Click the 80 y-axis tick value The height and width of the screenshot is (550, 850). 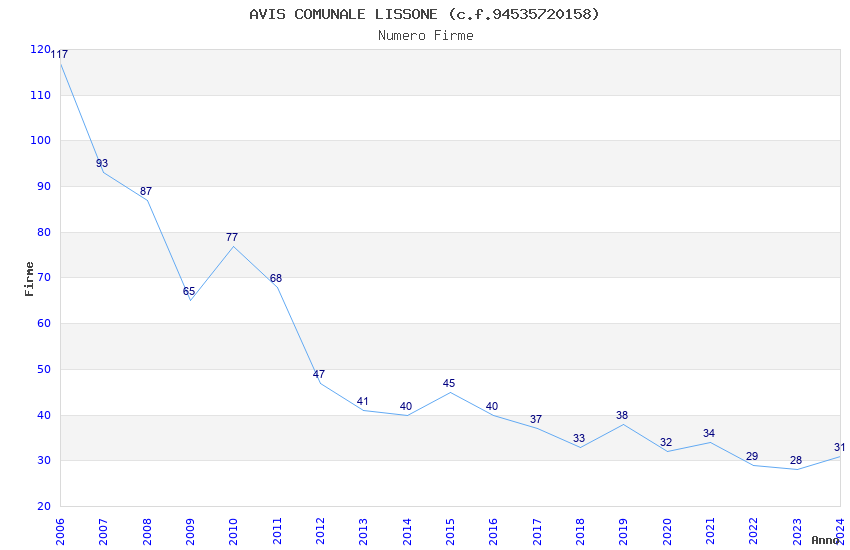pyautogui.click(x=44, y=232)
